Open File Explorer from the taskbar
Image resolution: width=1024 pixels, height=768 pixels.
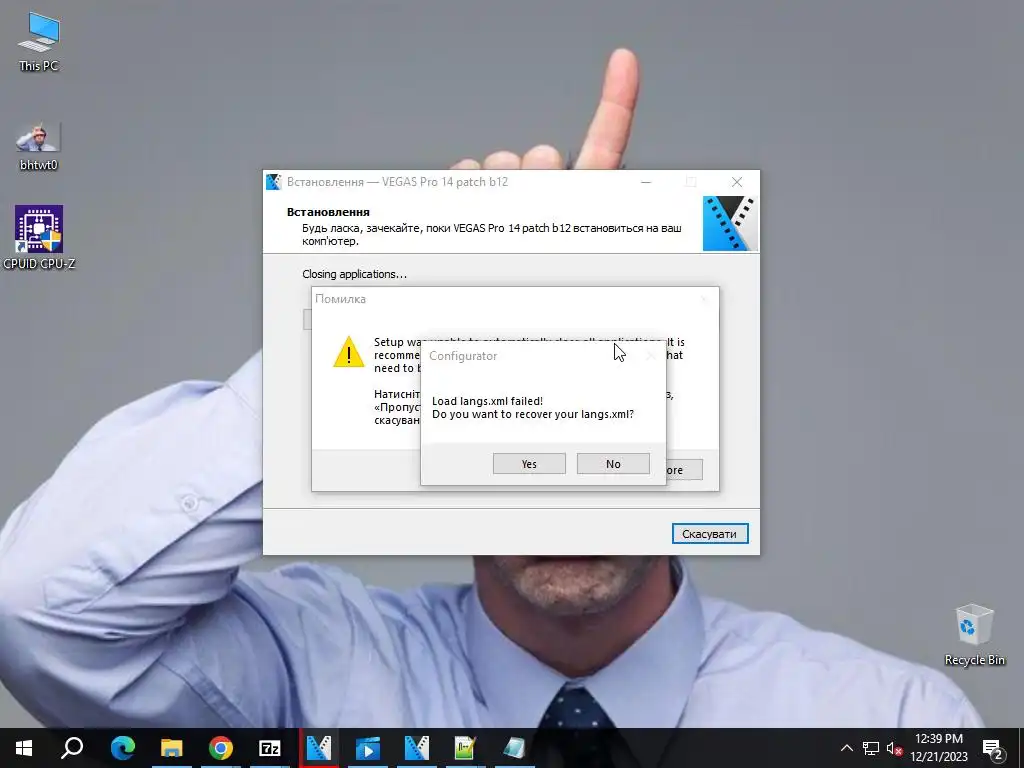pyautogui.click(x=172, y=748)
